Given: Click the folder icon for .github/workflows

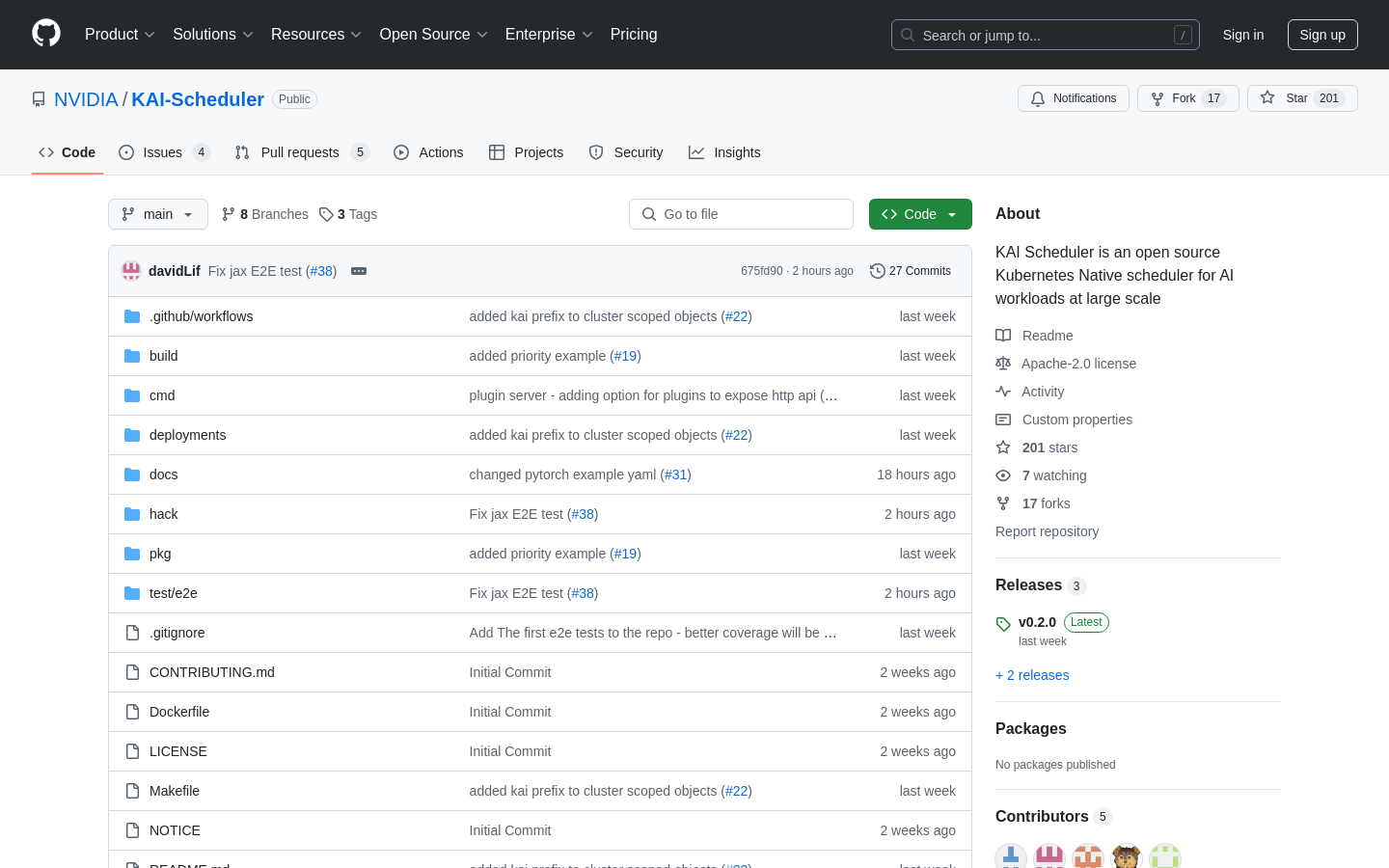Looking at the screenshot, I should [x=132, y=316].
